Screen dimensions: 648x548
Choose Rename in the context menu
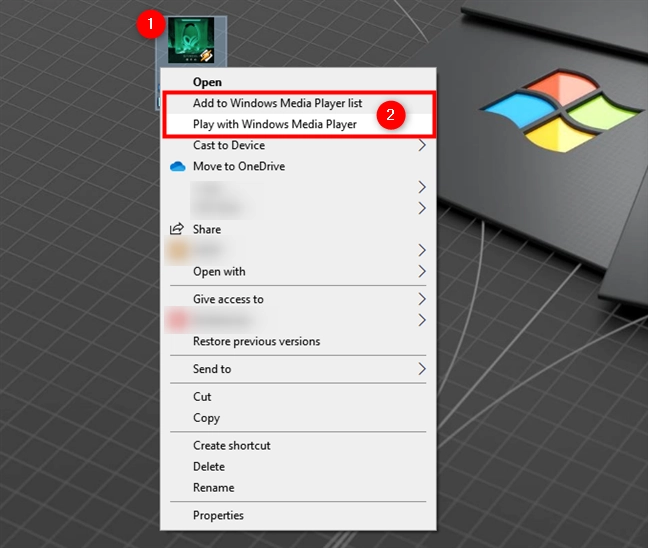(298, 488)
